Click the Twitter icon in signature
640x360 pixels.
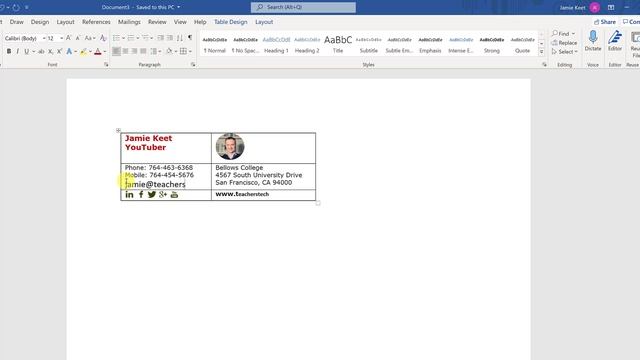point(152,194)
